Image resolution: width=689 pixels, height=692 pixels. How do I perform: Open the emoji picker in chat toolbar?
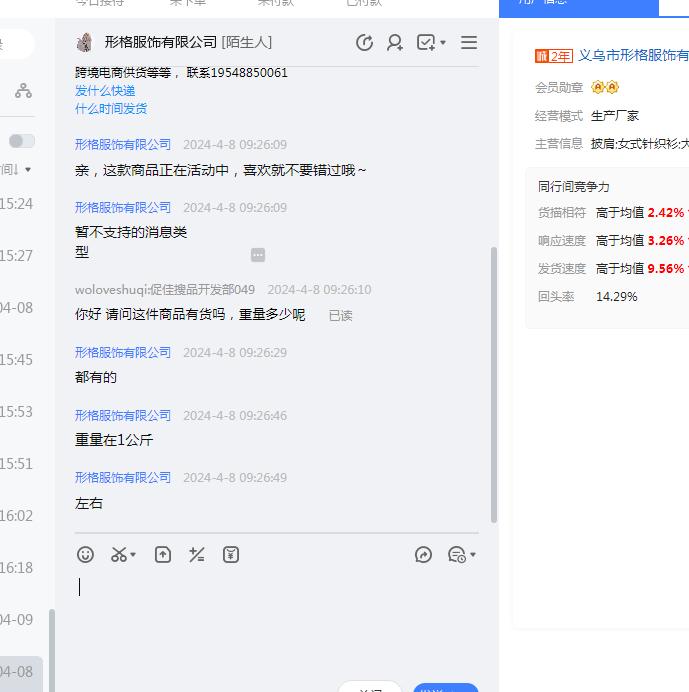[86, 554]
